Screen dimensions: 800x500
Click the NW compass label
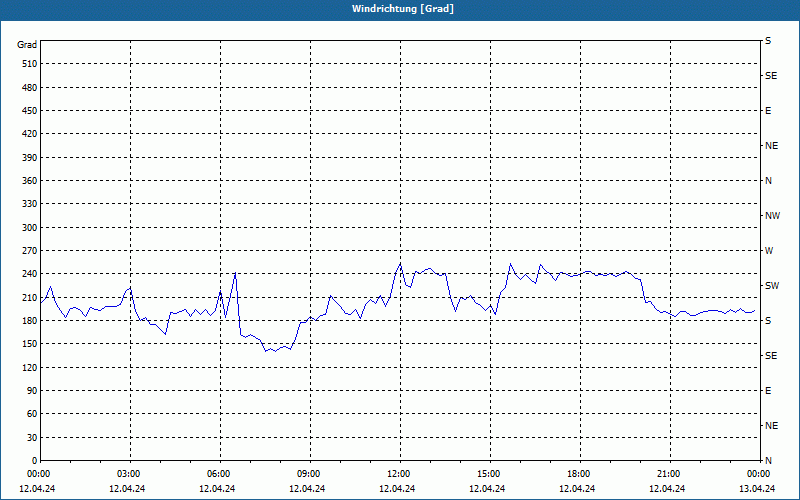pos(772,216)
